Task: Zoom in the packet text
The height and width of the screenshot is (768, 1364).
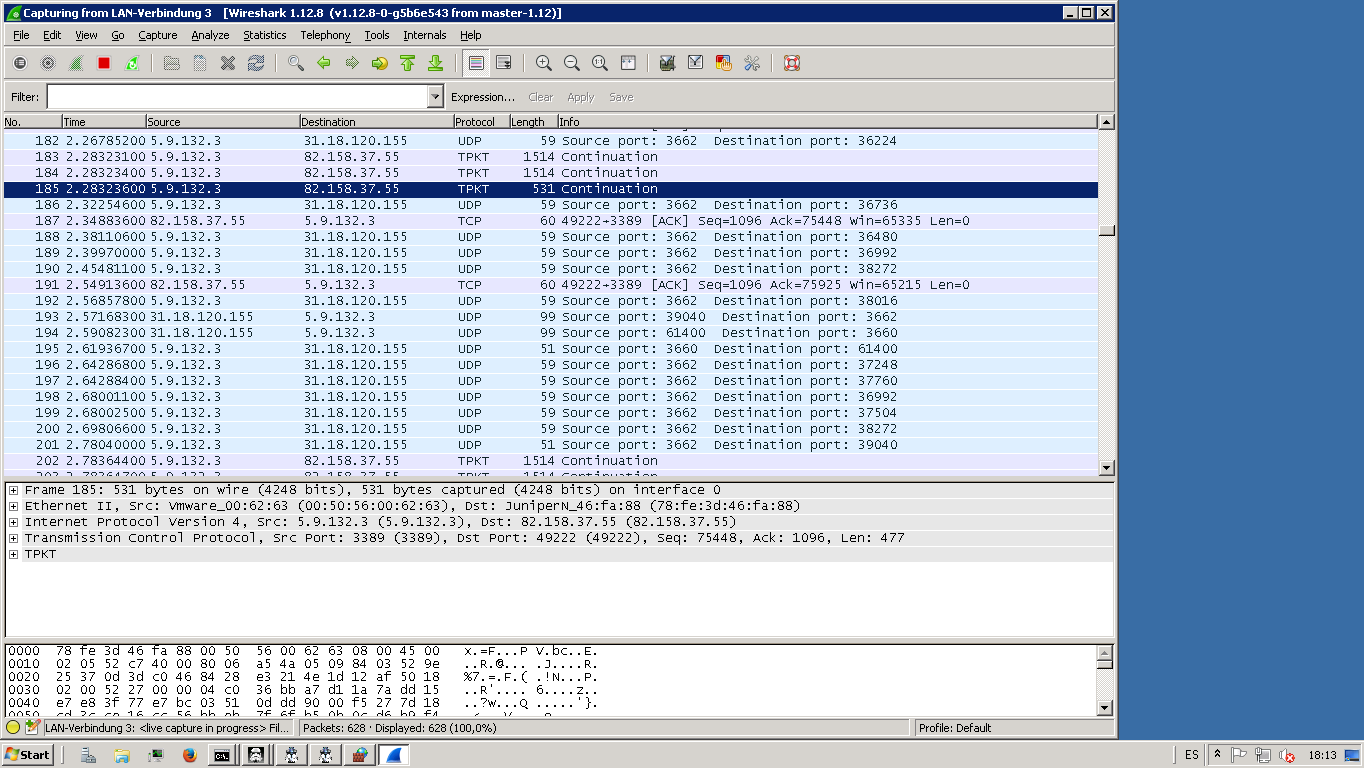Action: [x=544, y=63]
